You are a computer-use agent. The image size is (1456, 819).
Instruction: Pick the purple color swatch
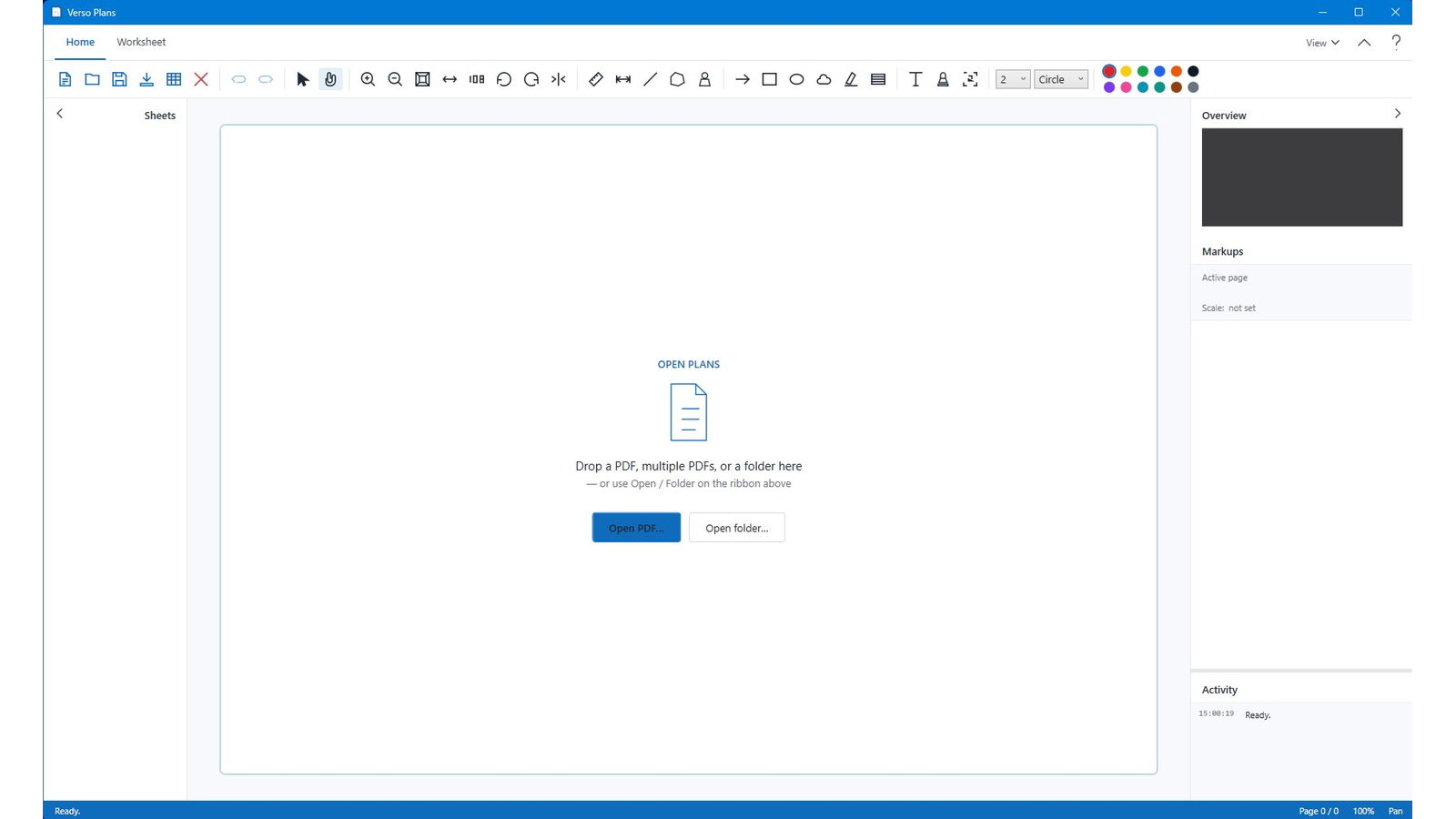[1109, 87]
